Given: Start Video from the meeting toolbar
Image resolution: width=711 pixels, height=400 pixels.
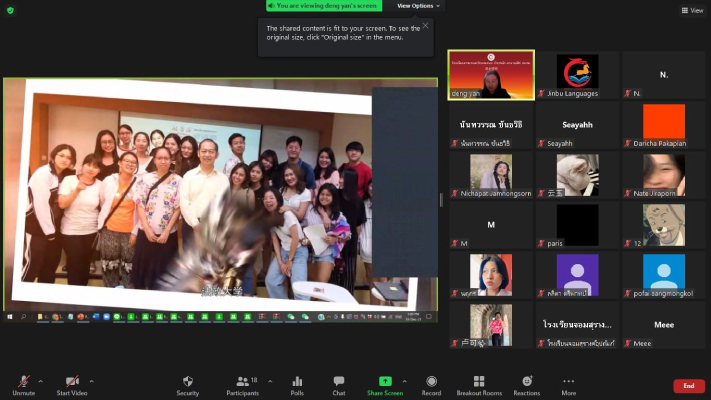Looking at the screenshot, I should [72, 383].
